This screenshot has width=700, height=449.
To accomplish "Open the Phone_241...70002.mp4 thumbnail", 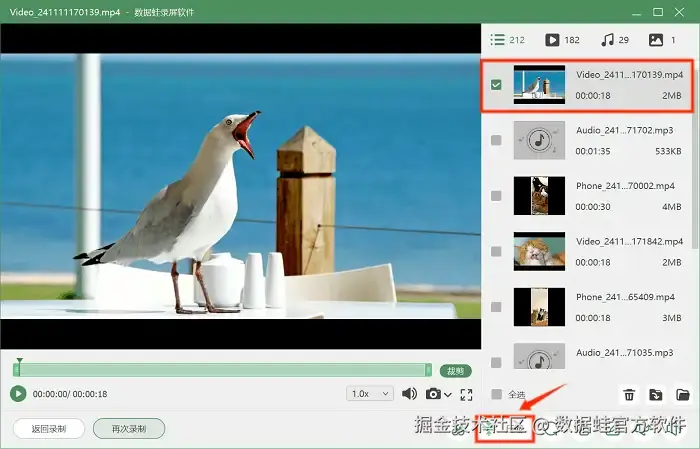I will coord(539,196).
